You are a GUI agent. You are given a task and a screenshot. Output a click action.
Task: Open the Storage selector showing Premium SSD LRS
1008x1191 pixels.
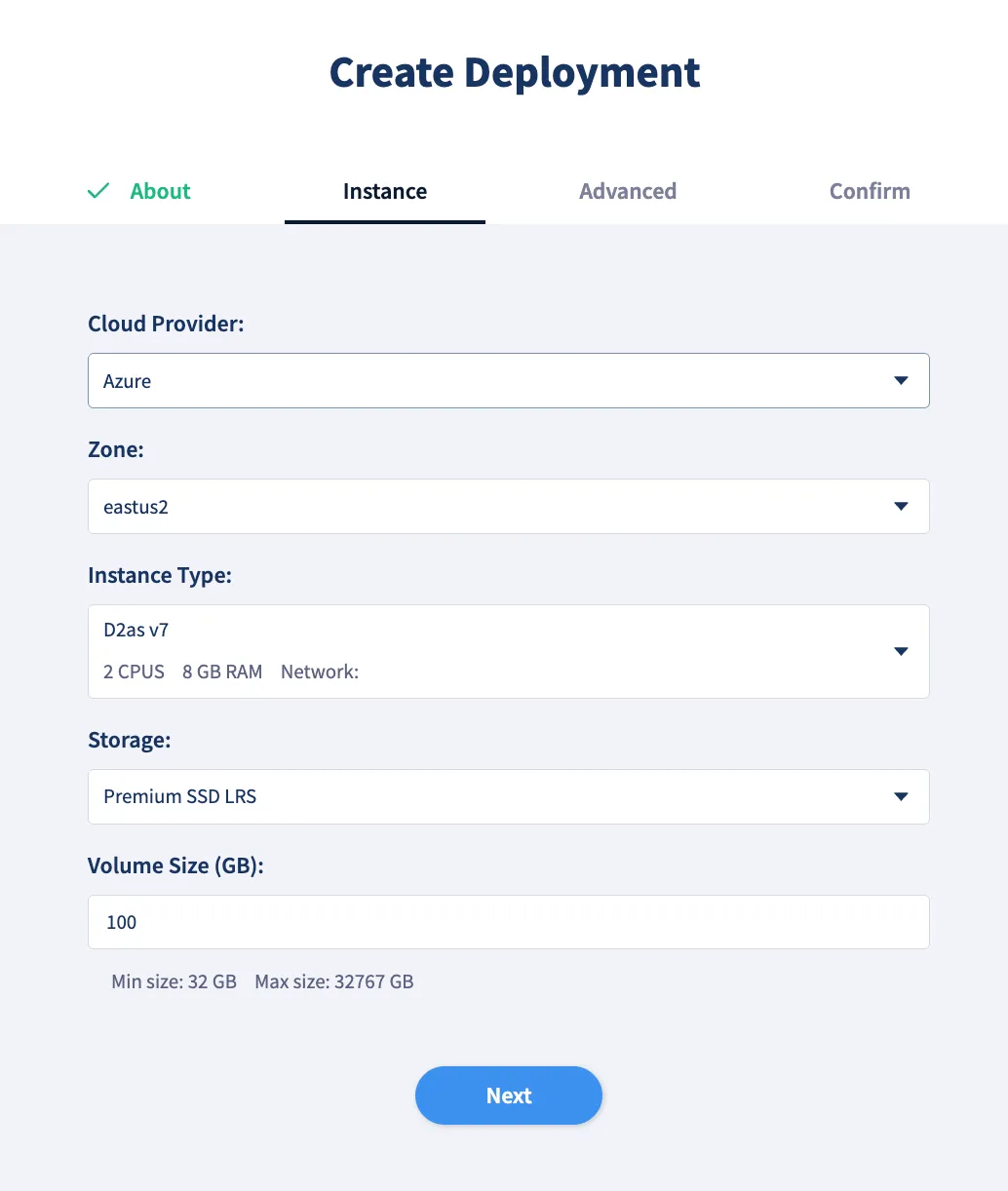pyautogui.click(x=509, y=796)
